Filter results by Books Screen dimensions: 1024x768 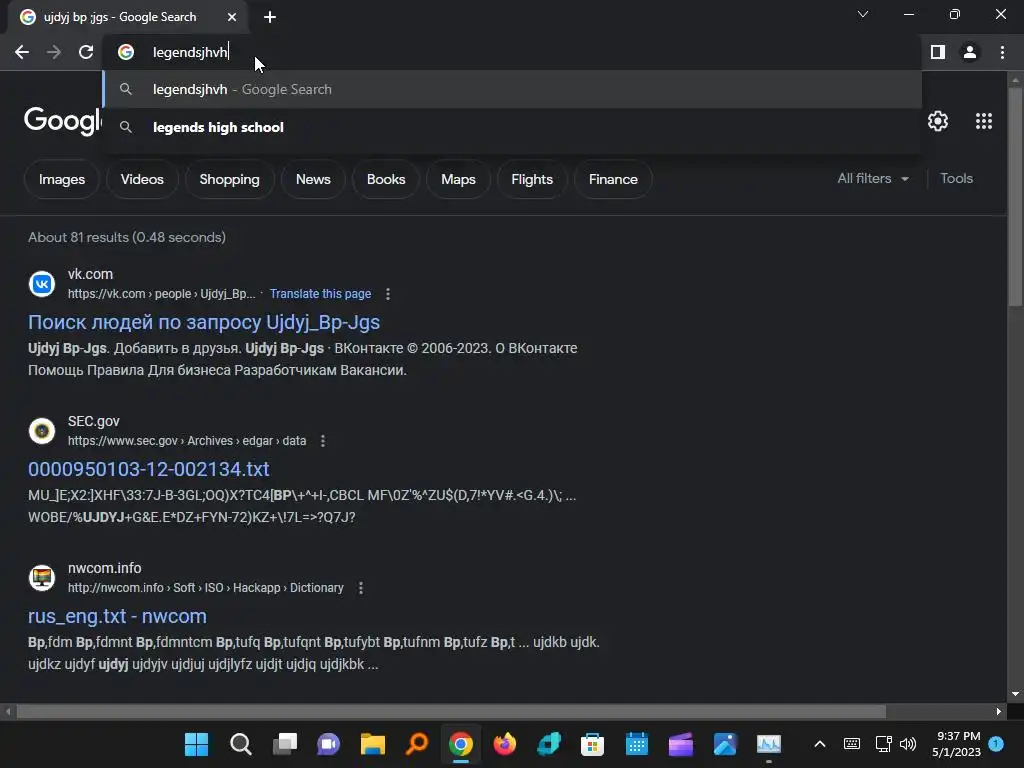point(386,179)
